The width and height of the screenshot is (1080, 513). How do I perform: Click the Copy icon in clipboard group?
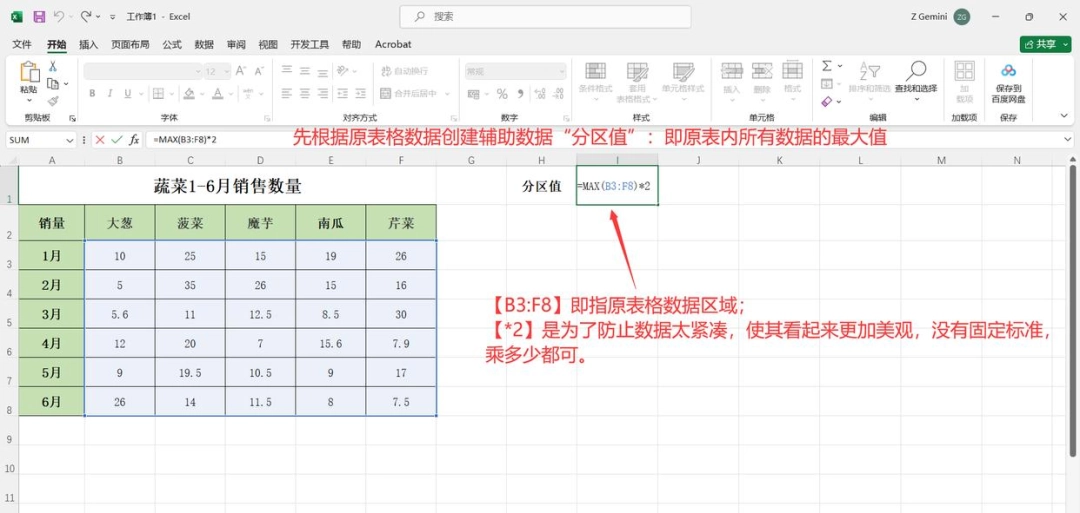[x=53, y=83]
